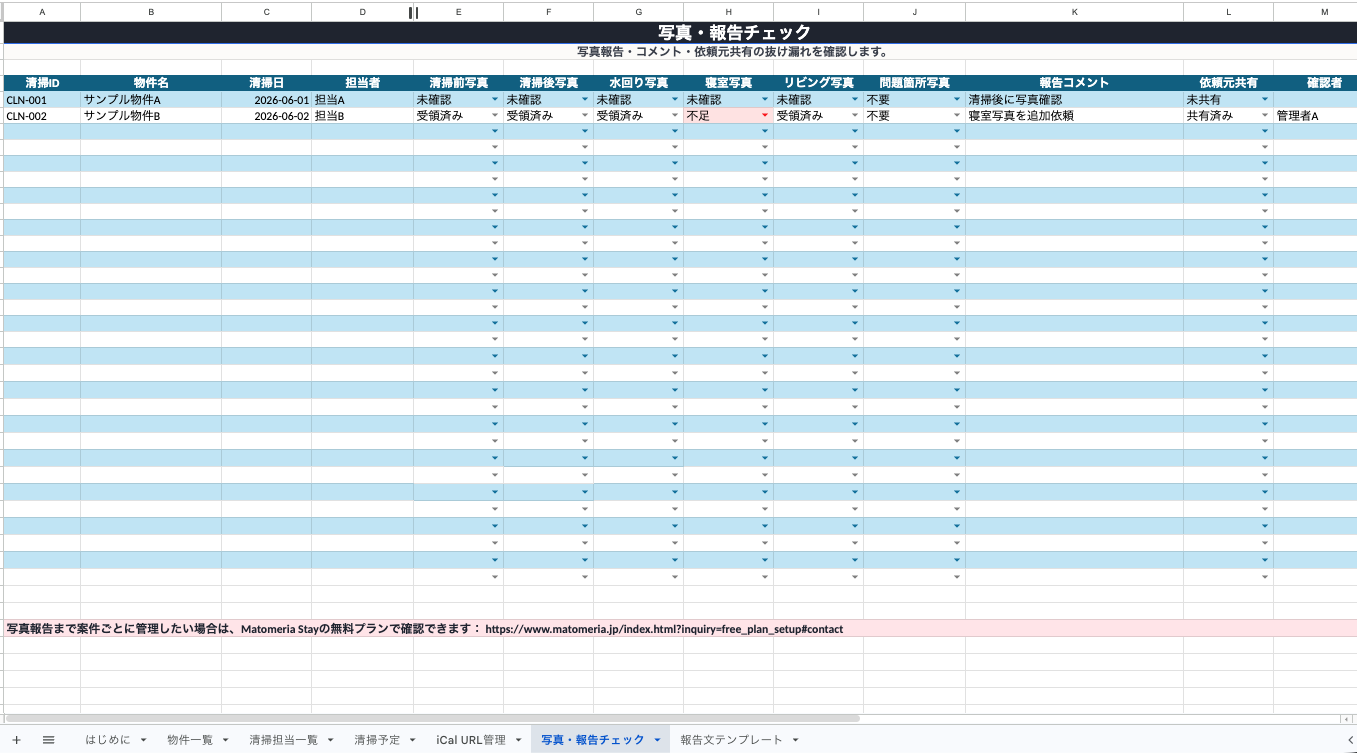Go to the 清掃担当一覧 sheet tab
This screenshot has width=1357, height=753.
[284, 740]
